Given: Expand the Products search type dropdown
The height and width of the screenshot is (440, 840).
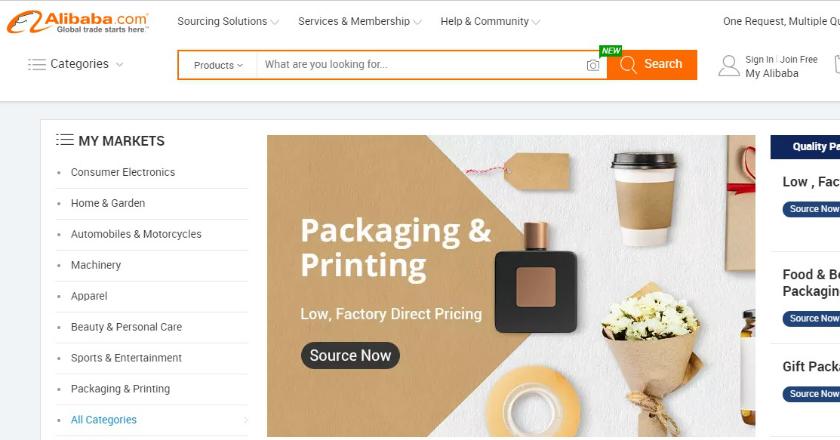Looking at the screenshot, I should 218,65.
